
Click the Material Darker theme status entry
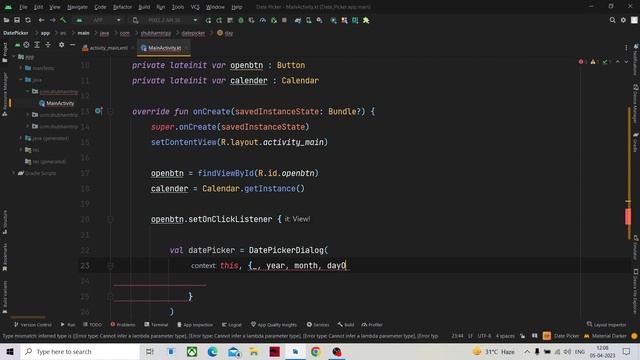[605, 336]
